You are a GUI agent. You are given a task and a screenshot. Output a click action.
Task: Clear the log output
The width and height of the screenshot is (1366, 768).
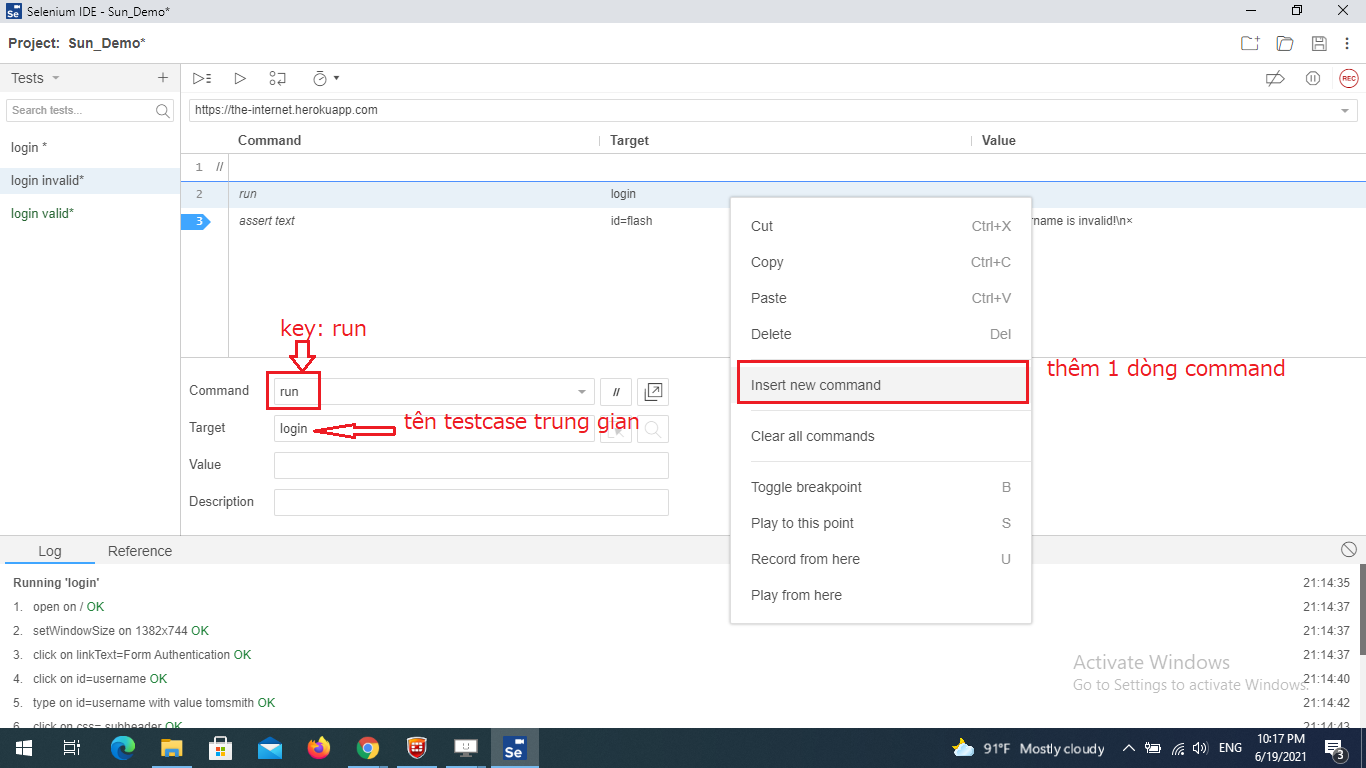coord(1349,549)
